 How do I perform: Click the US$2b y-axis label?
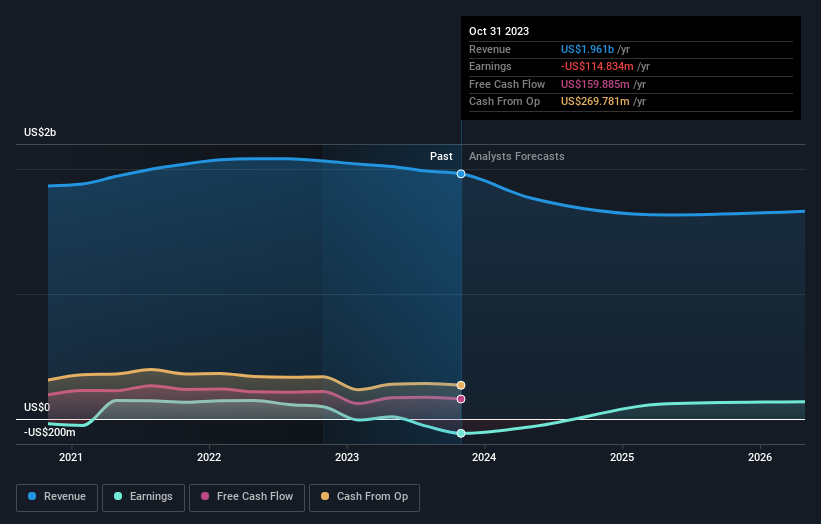click(x=40, y=132)
